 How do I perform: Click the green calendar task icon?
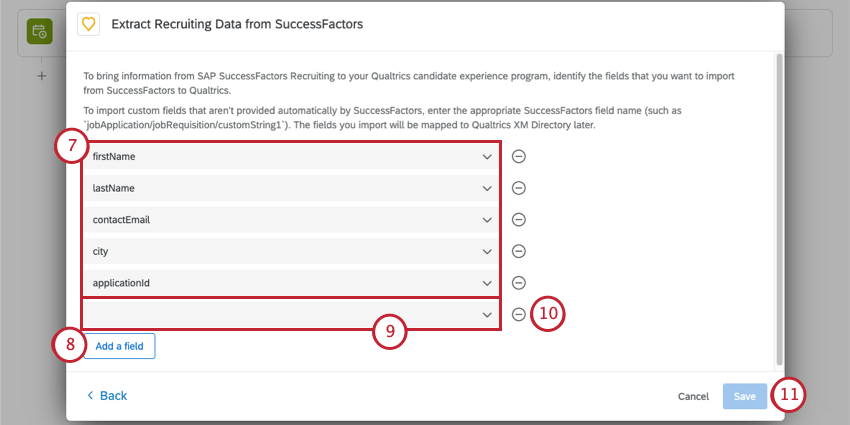(x=39, y=32)
